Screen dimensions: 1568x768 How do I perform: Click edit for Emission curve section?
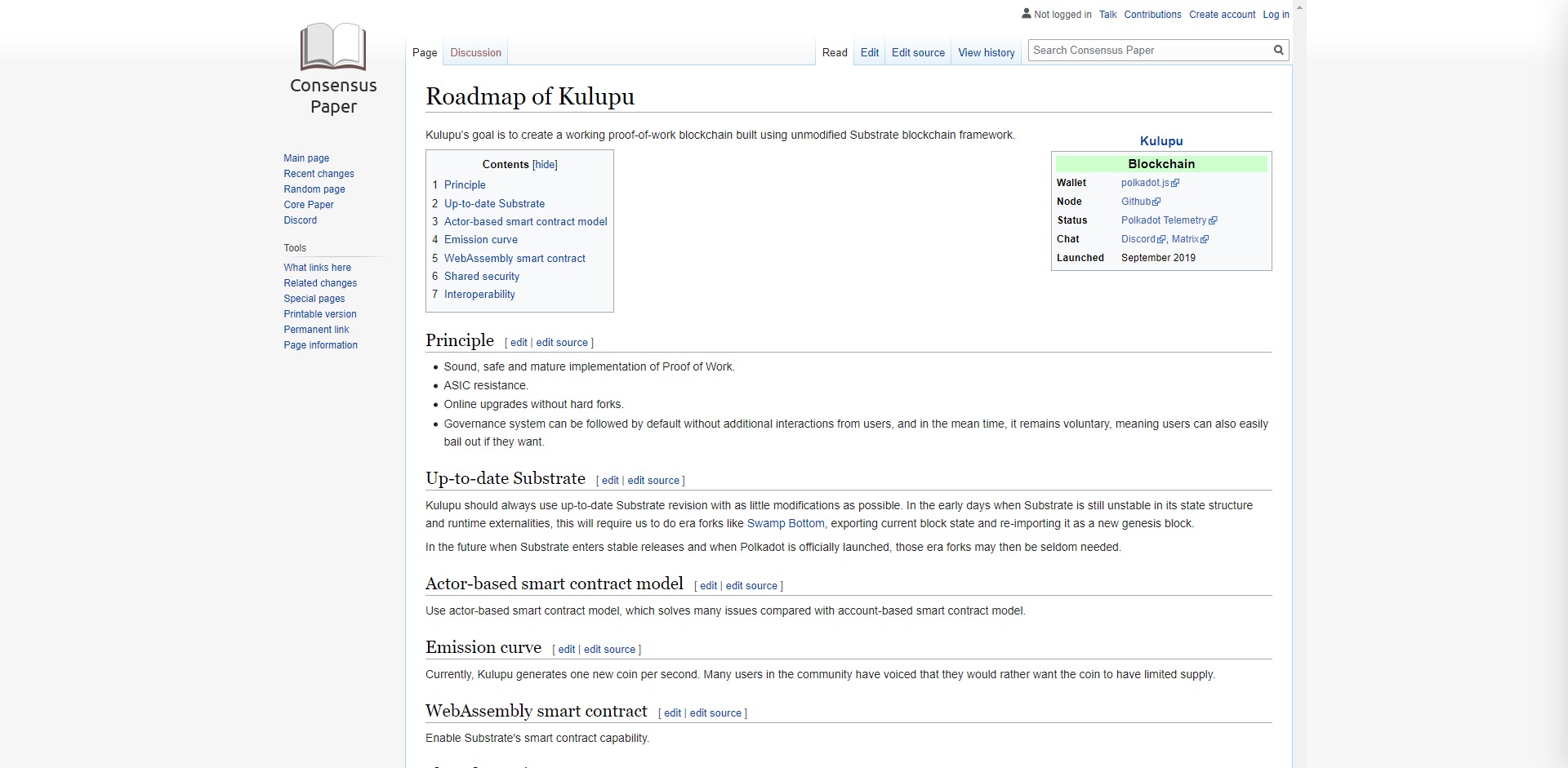[567, 650]
